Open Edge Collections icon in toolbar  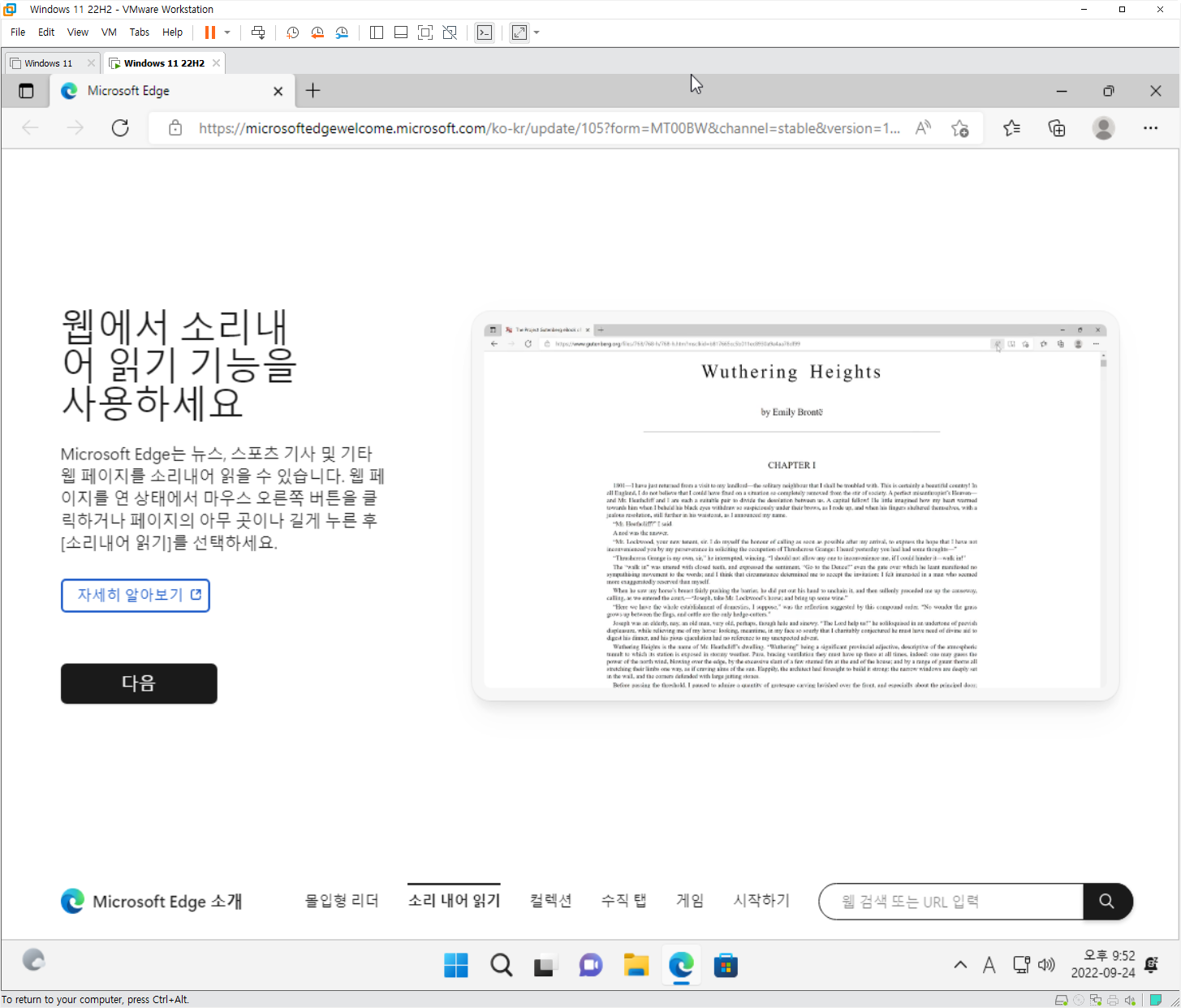click(1057, 128)
